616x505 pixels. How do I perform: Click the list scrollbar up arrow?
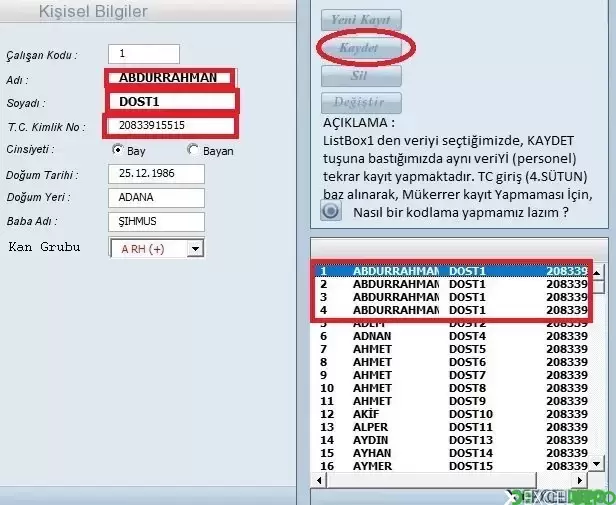(x=597, y=272)
